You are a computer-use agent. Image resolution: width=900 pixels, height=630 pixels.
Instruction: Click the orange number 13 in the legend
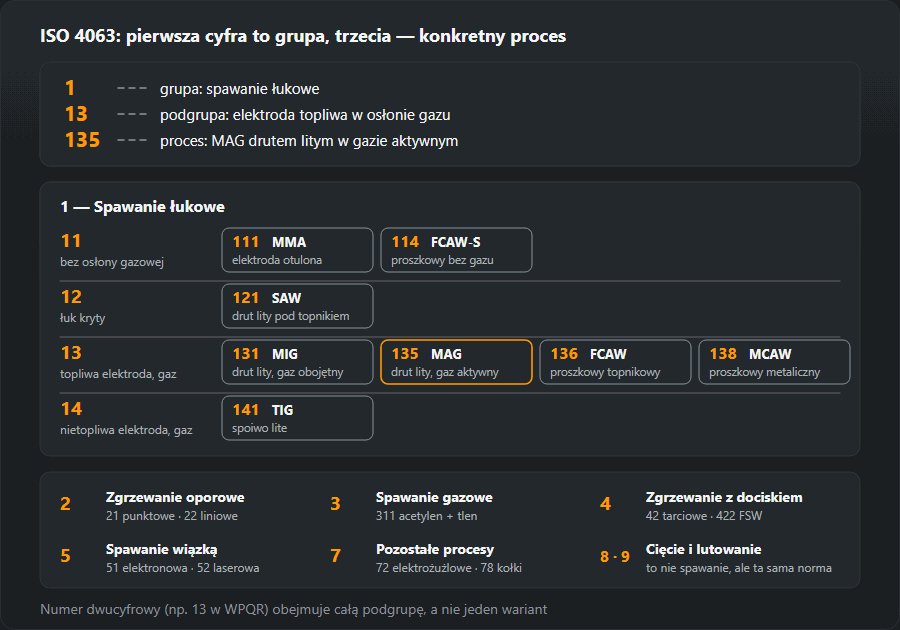[x=76, y=114]
